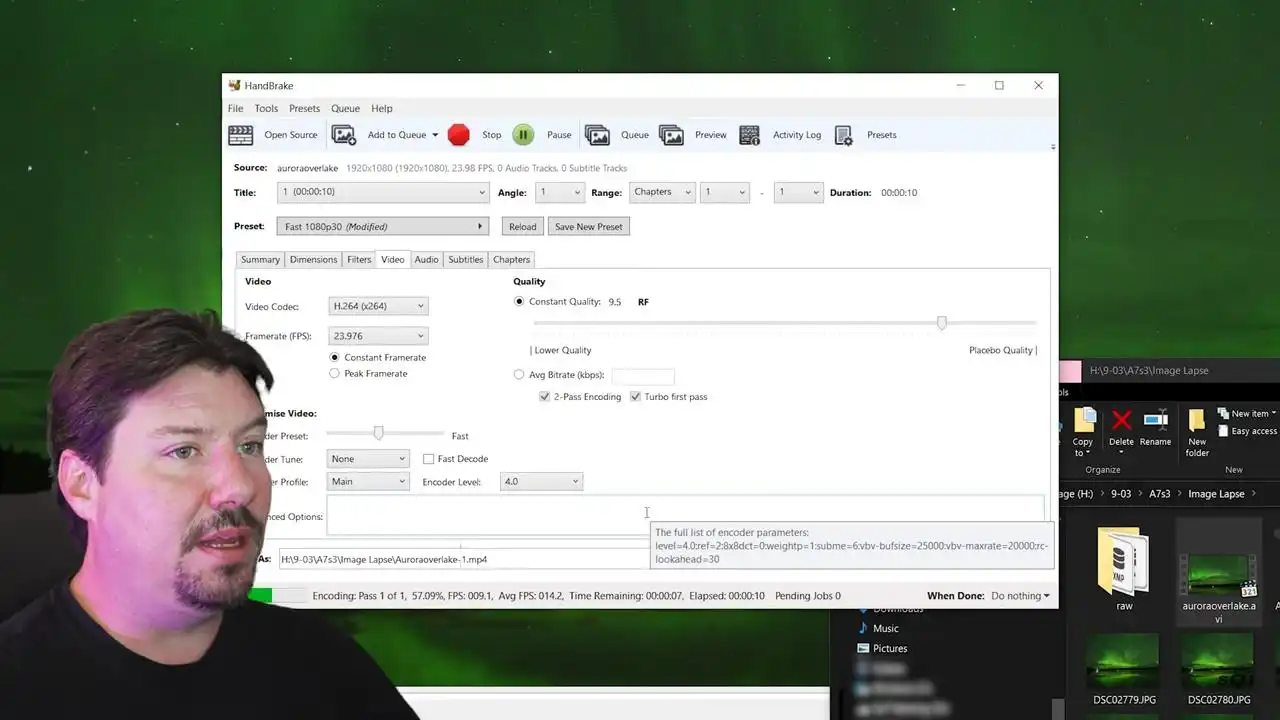Image resolution: width=1280 pixels, height=720 pixels.
Task: Switch to the Chapters tab
Action: (x=511, y=260)
